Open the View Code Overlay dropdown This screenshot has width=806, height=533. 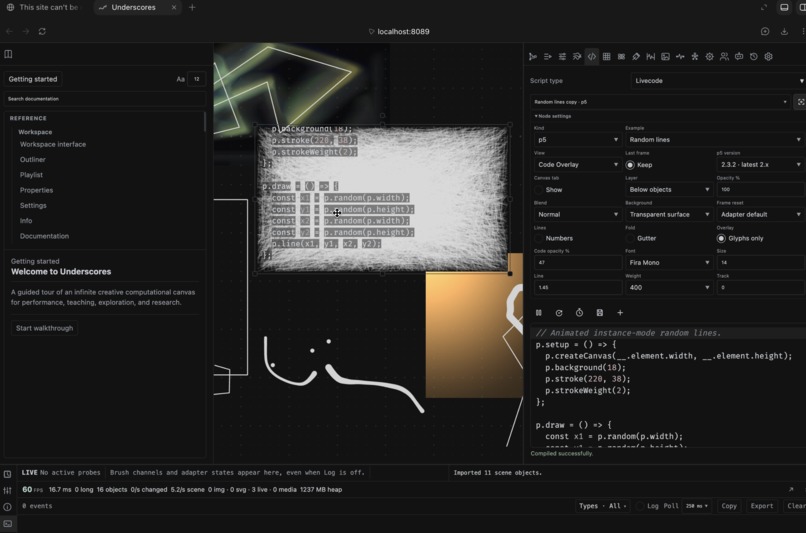[578, 164]
